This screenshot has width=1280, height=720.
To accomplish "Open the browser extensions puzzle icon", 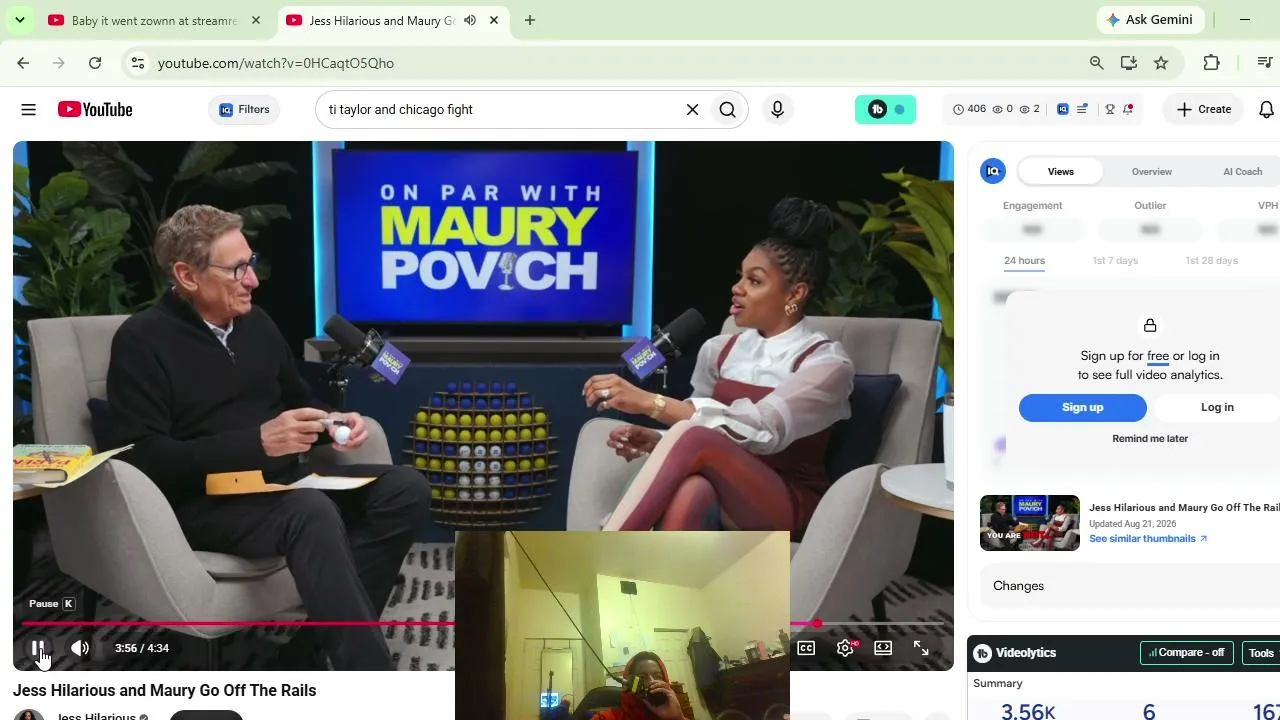I will click(x=1212, y=63).
